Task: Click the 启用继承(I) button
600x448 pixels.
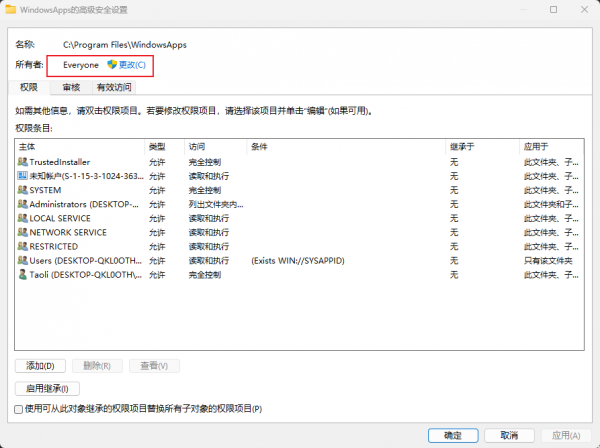Action: [x=47, y=389]
